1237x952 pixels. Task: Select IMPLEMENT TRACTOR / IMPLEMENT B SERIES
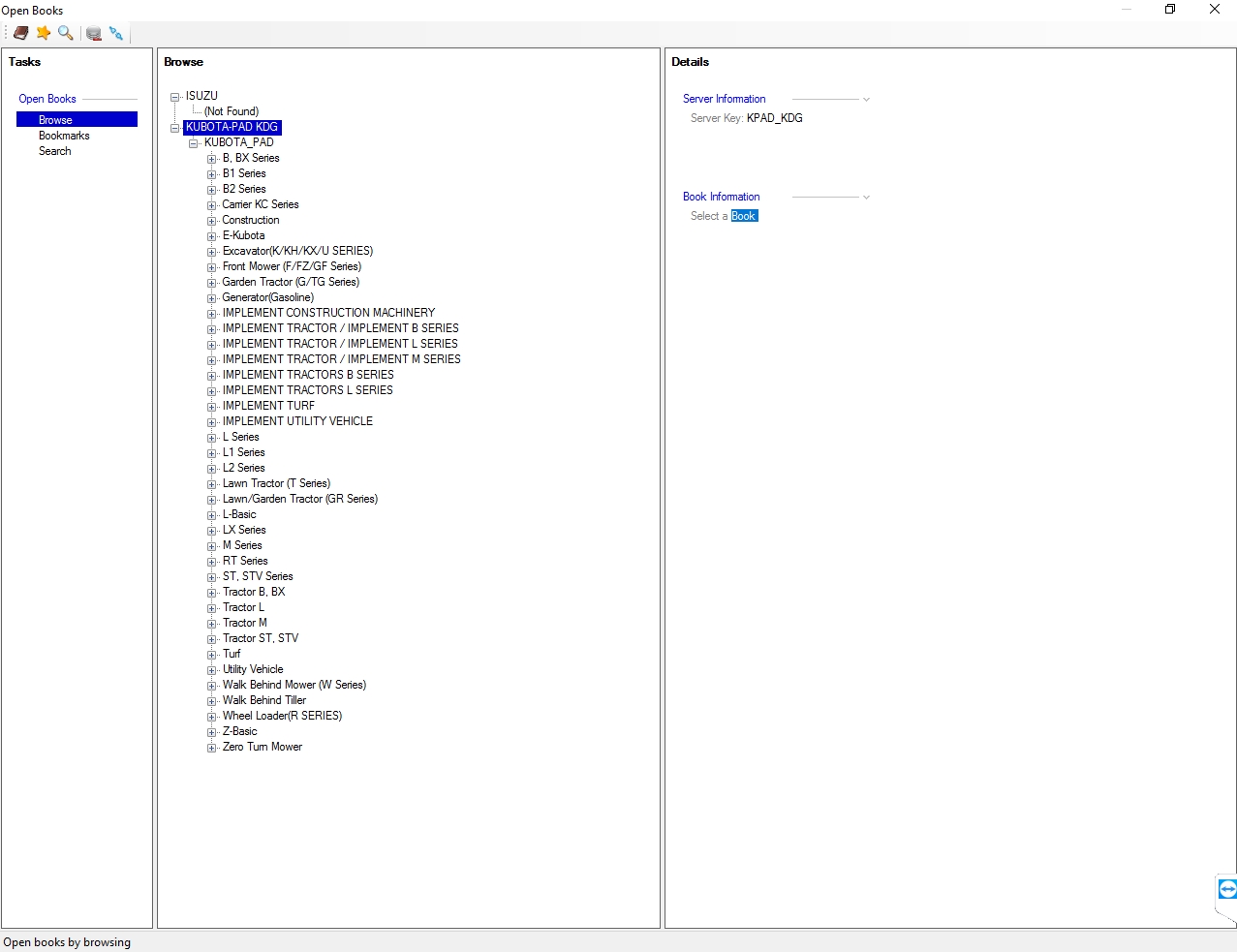340,328
